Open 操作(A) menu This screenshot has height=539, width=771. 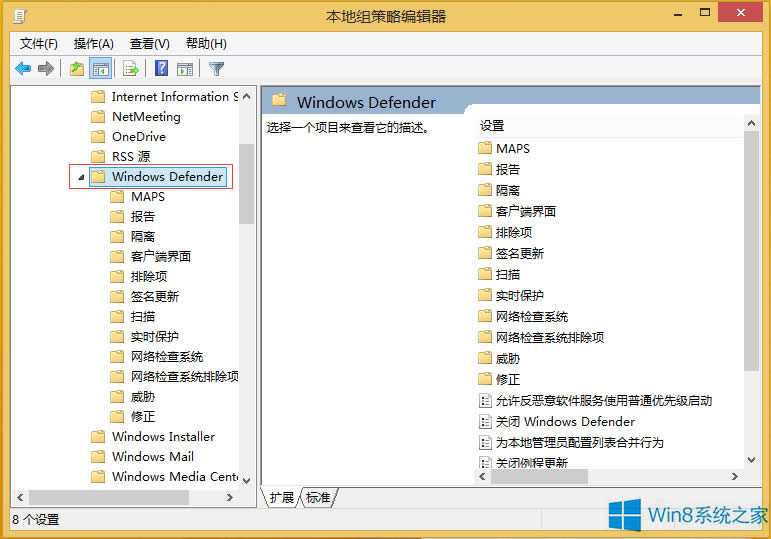pyautogui.click(x=93, y=44)
